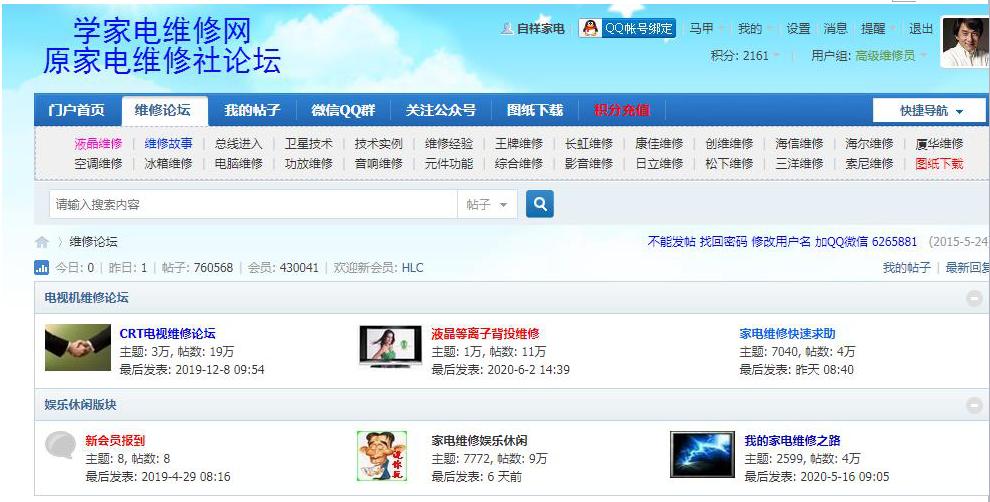Click the blue magnifier search button
The height and width of the screenshot is (502, 990).
click(x=539, y=204)
